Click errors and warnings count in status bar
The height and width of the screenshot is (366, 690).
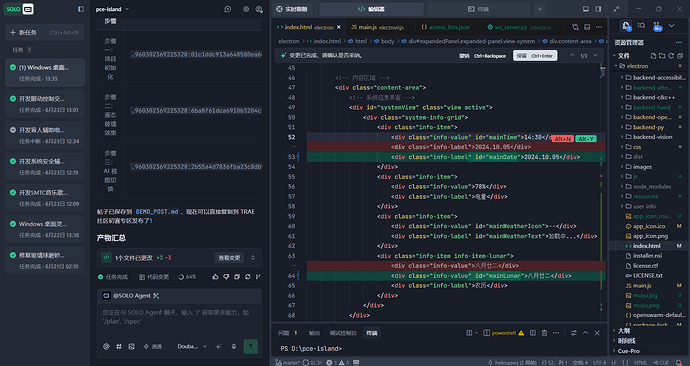point(338,362)
